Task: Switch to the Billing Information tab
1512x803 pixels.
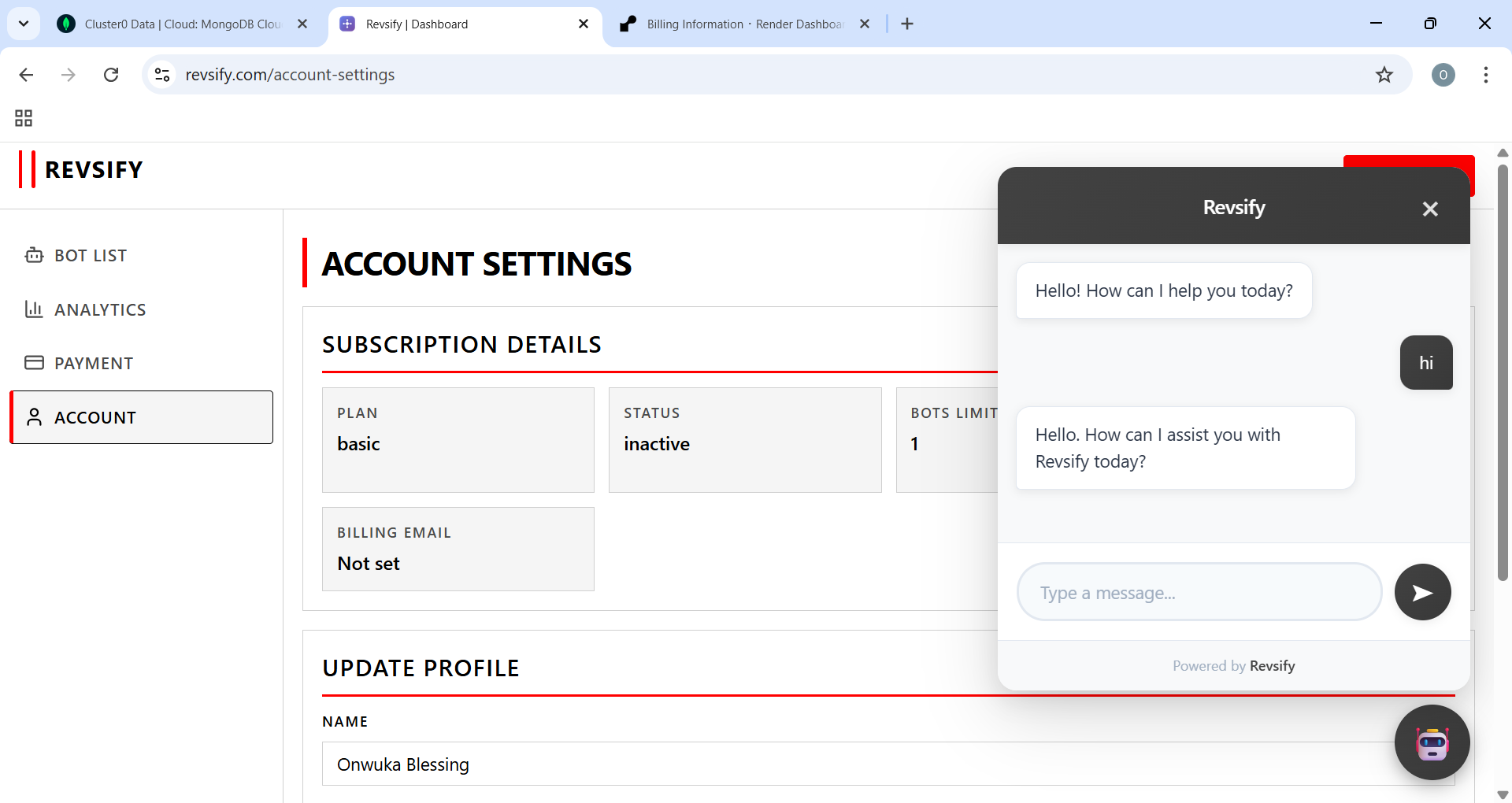Action: coord(732,24)
